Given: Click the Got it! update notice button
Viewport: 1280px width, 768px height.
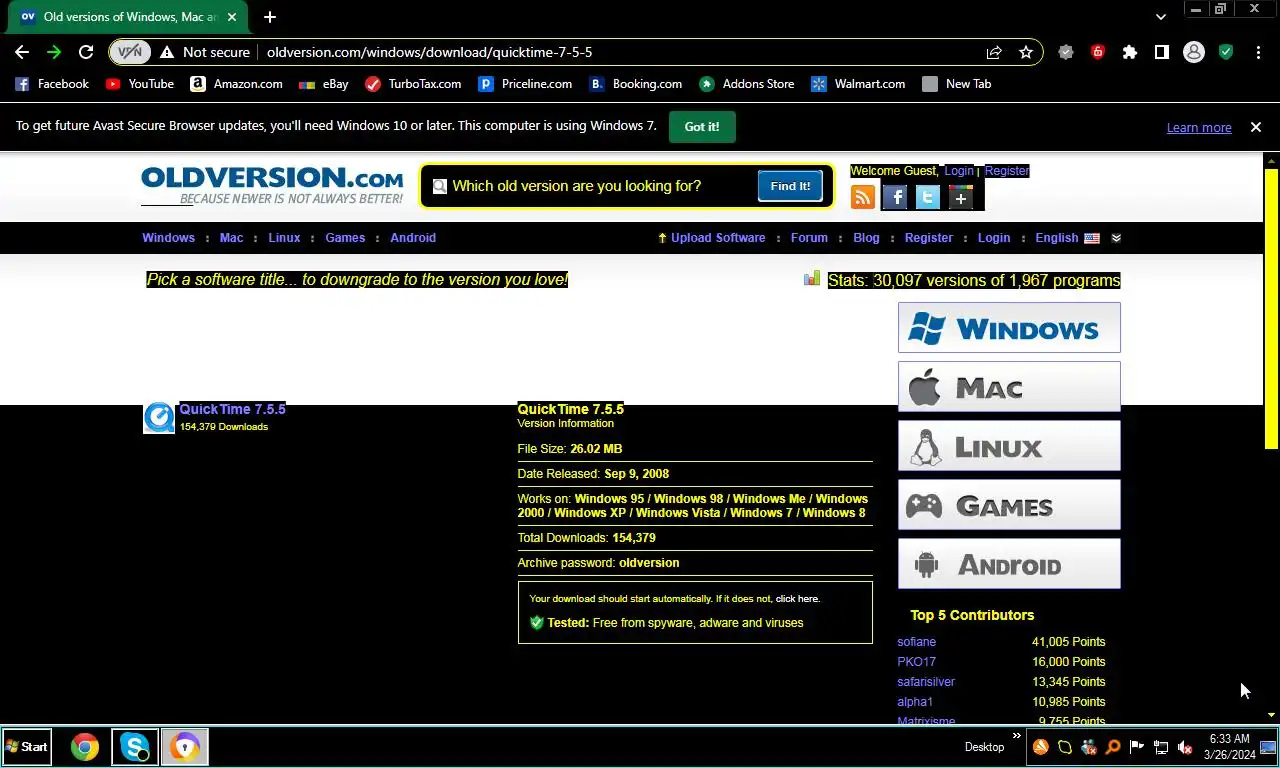Looking at the screenshot, I should click(x=702, y=127).
